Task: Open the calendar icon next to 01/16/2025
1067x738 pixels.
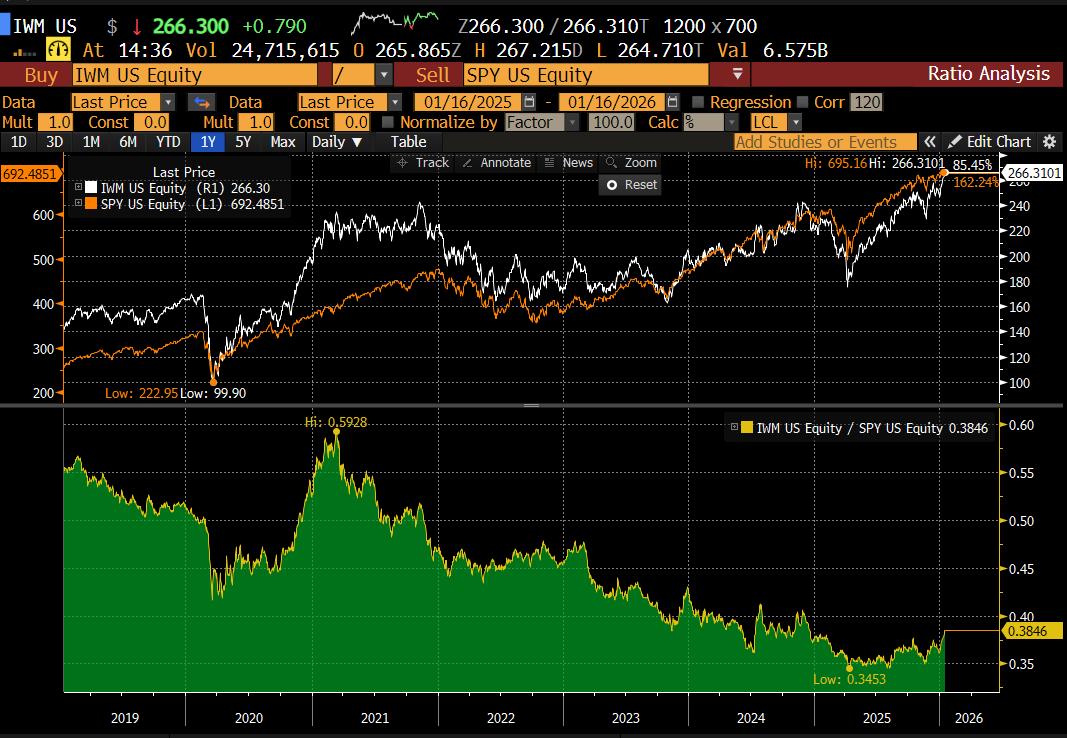Action: tap(529, 102)
